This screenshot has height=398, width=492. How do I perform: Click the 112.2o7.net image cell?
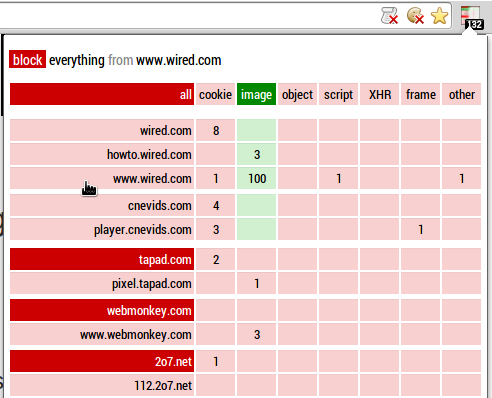[x=256, y=385]
